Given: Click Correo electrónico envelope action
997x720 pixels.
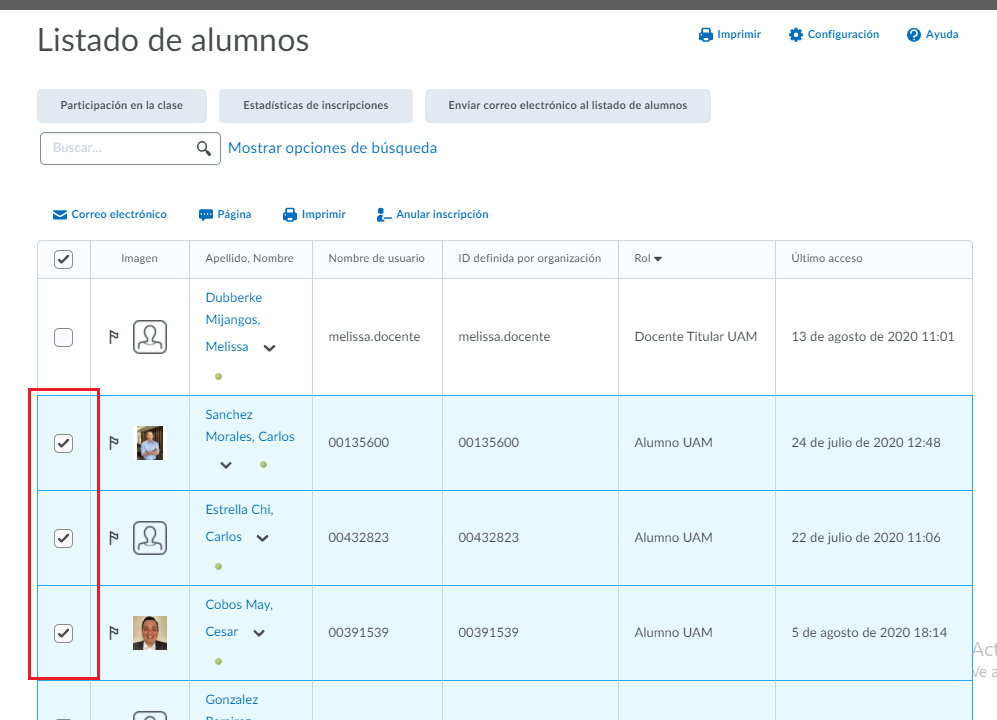Looking at the screenshot, I should pos(60,215).
